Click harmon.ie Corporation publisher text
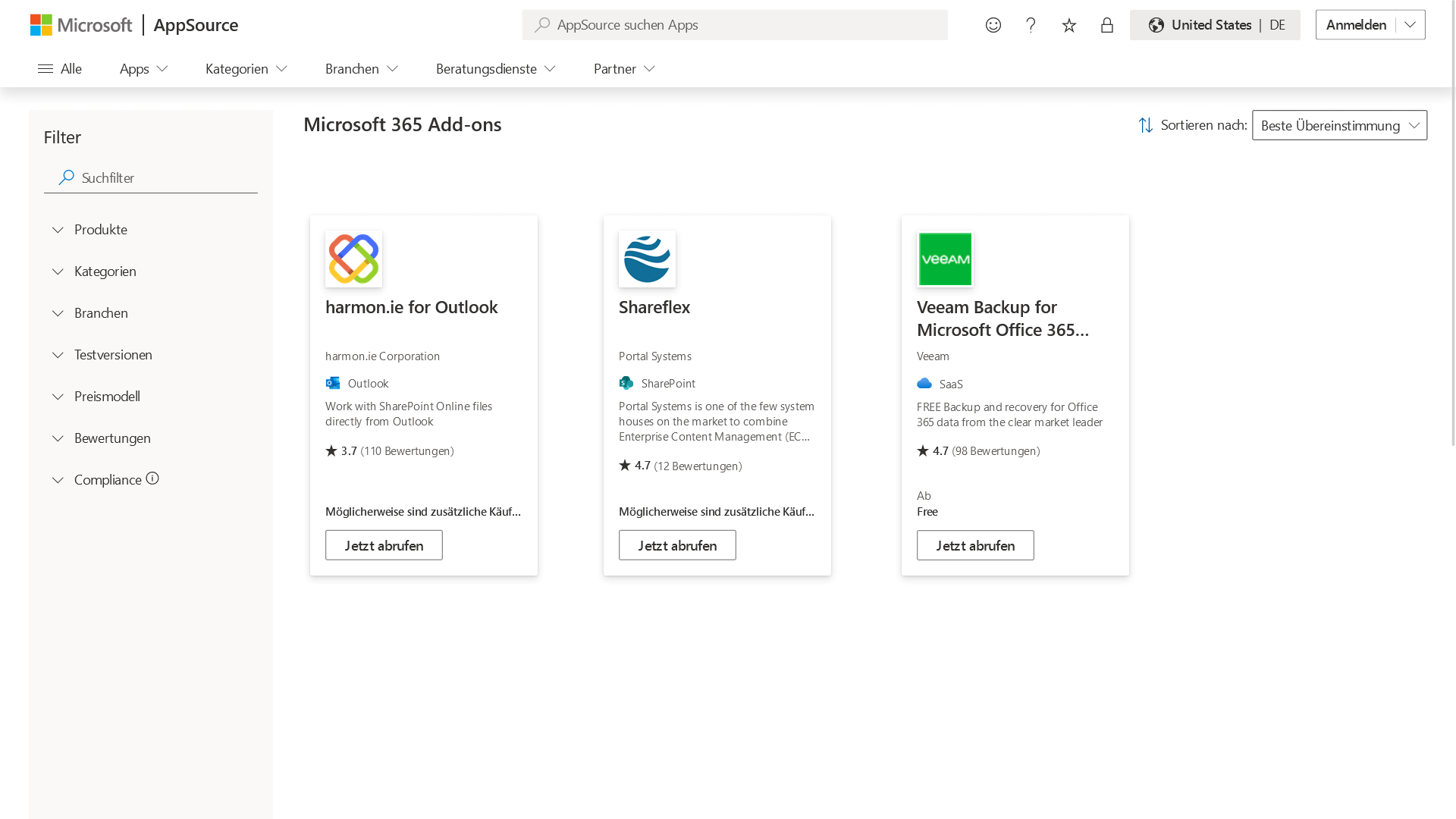The height and width of the screenshot is (819, 1456). click(382, 356)
